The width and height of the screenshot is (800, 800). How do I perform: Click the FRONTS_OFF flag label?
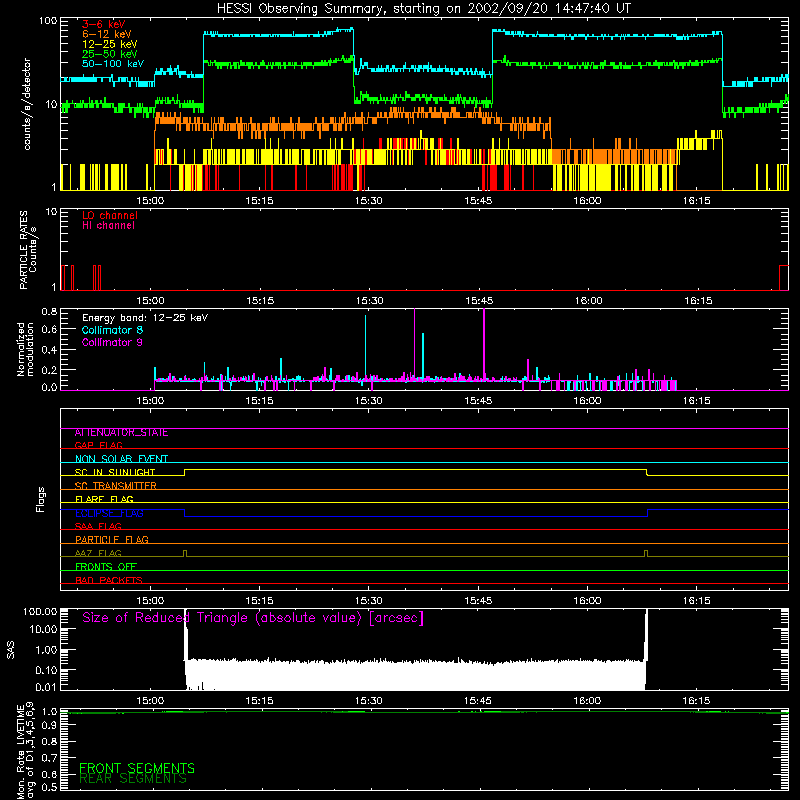pos(106,567)
